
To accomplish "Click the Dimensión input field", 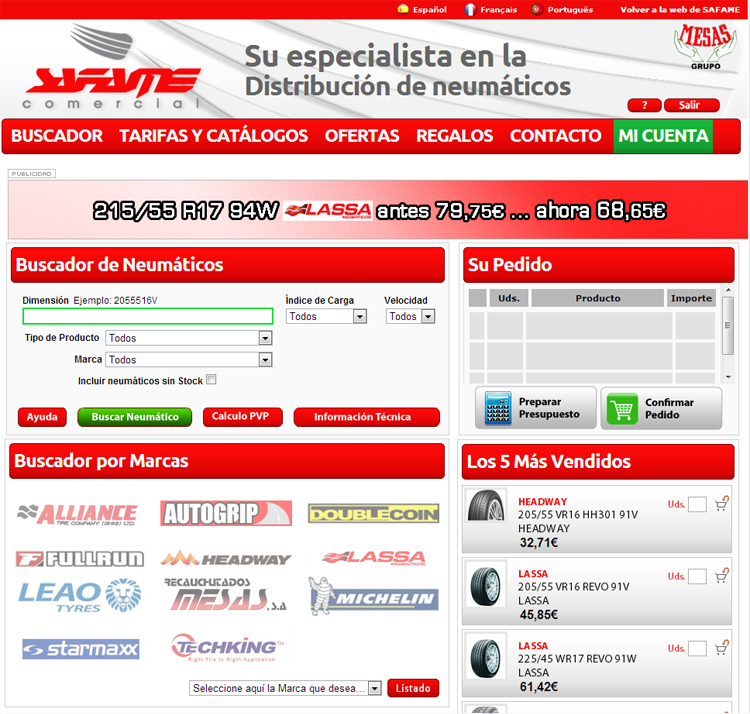I will (148, 316).
